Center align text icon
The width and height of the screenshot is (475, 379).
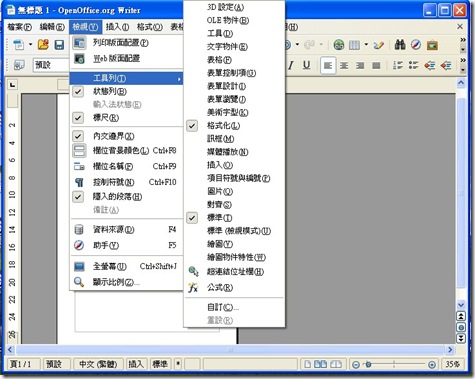point(344,65)
